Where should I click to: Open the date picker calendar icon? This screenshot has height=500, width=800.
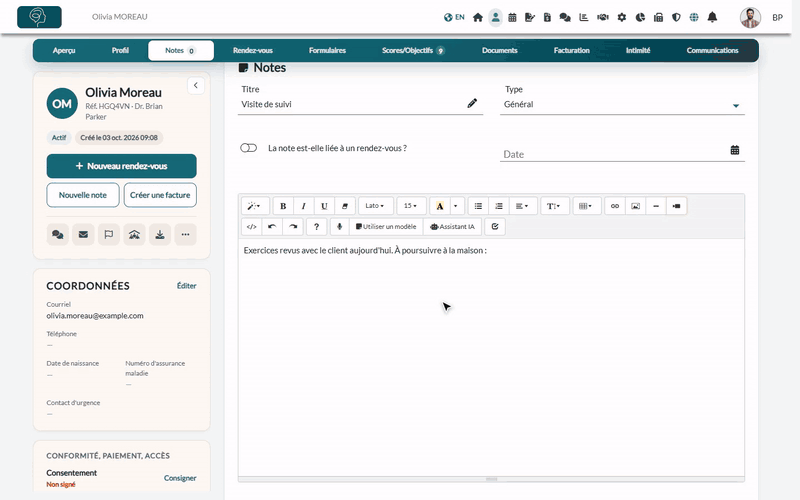(735, 150)
